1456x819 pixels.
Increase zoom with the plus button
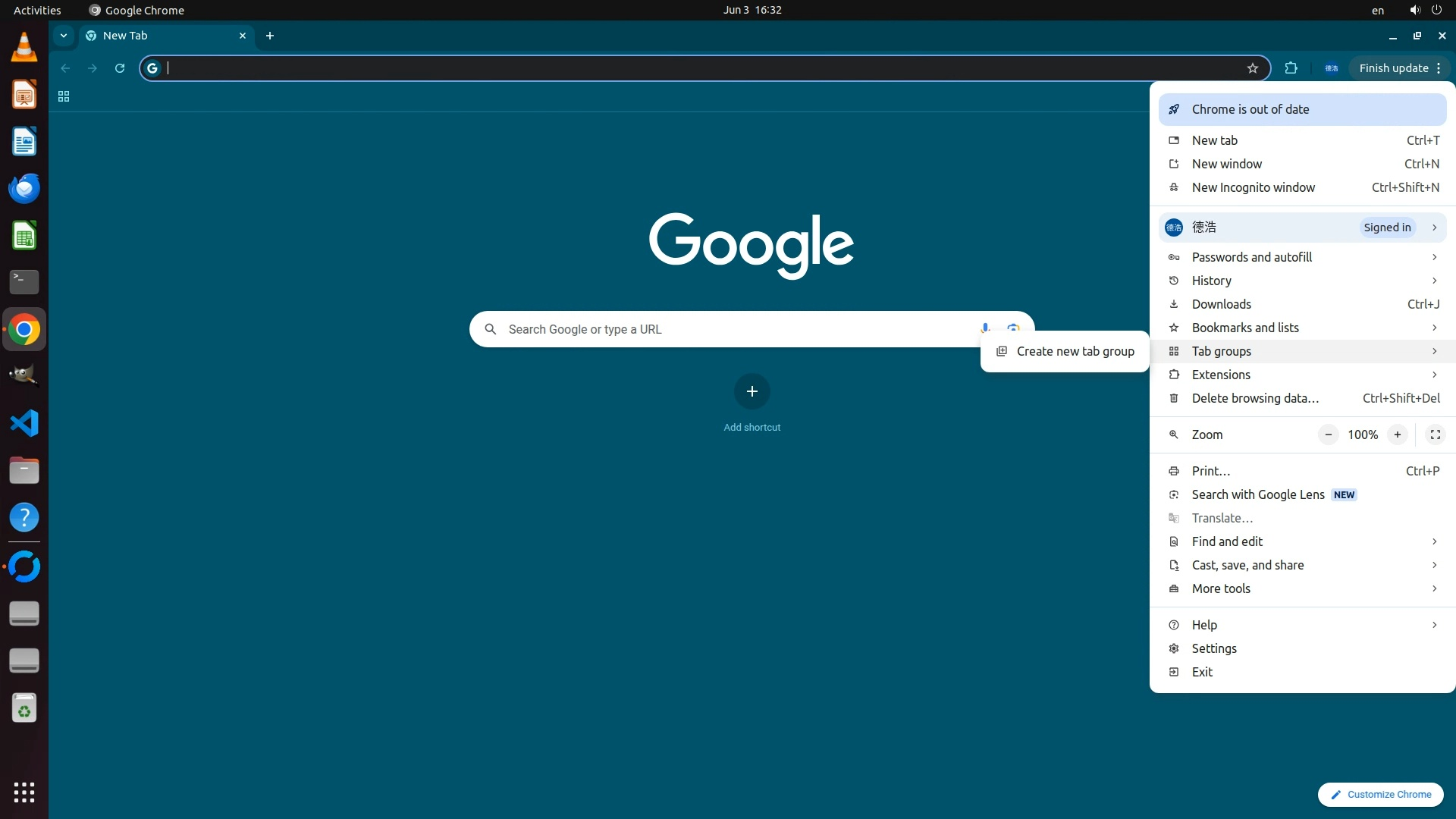point(1397,435)
